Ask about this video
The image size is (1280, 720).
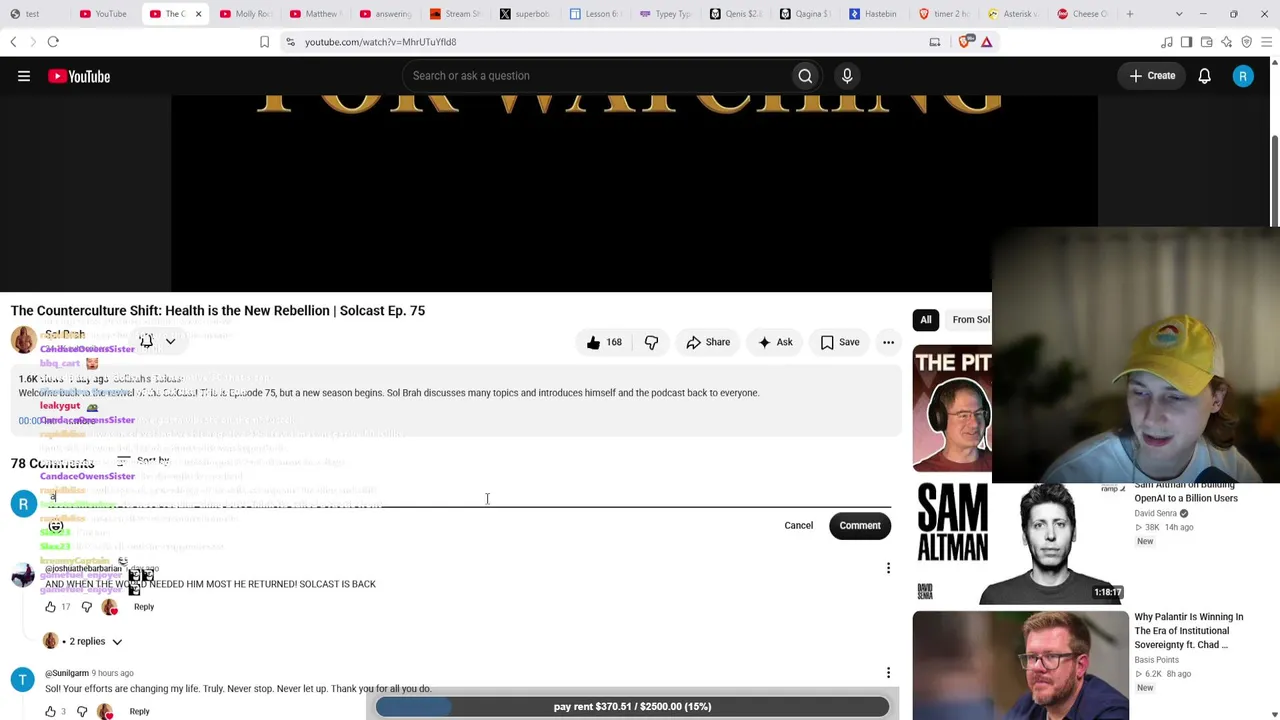[775, 342]
